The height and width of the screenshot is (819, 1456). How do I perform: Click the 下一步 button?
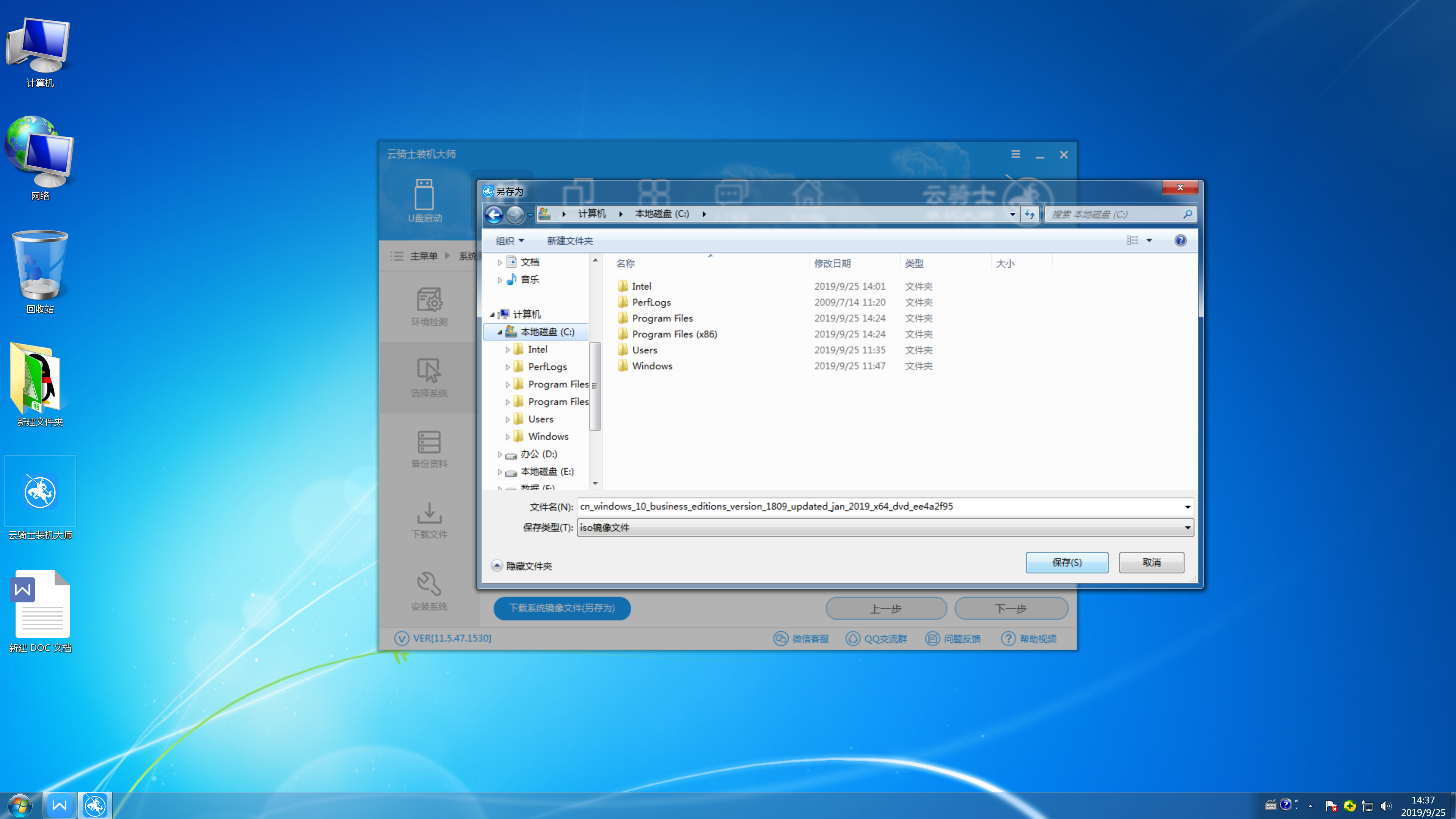[x=1011, y=609]
